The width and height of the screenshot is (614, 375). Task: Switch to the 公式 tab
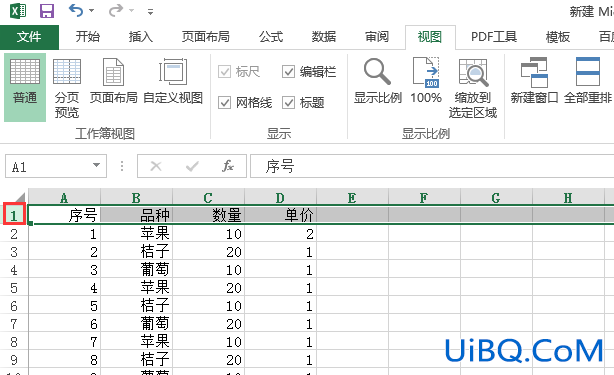pyautogui.click(x=271, y=37)
